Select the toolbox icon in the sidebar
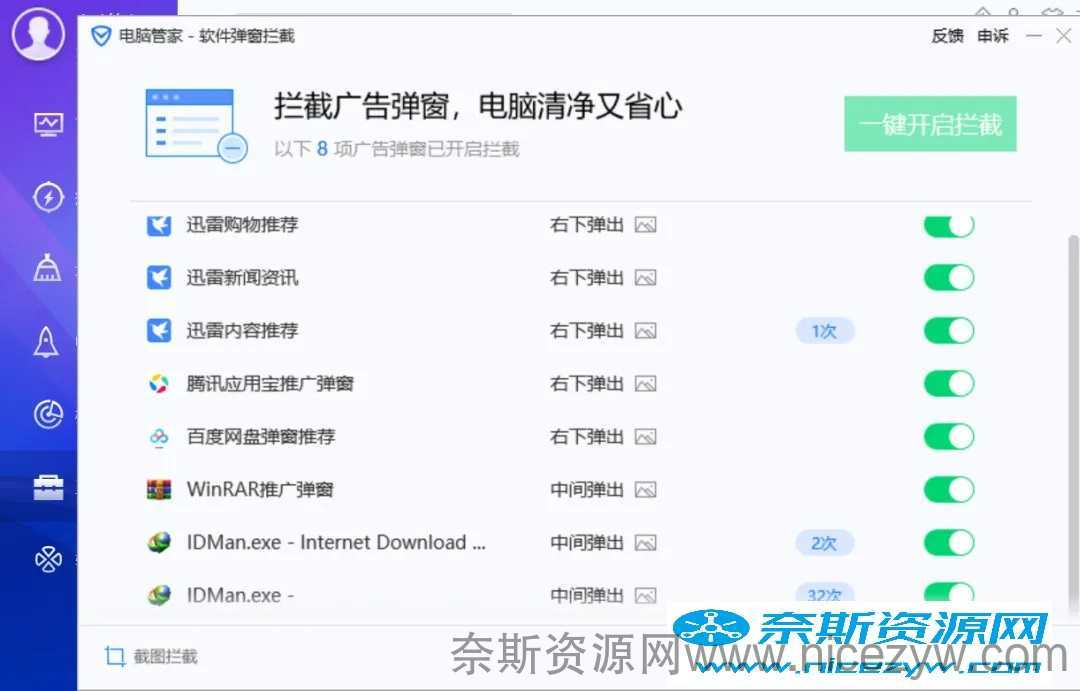Viewport: 1080px width, 691px height. [x=48, y=487]
